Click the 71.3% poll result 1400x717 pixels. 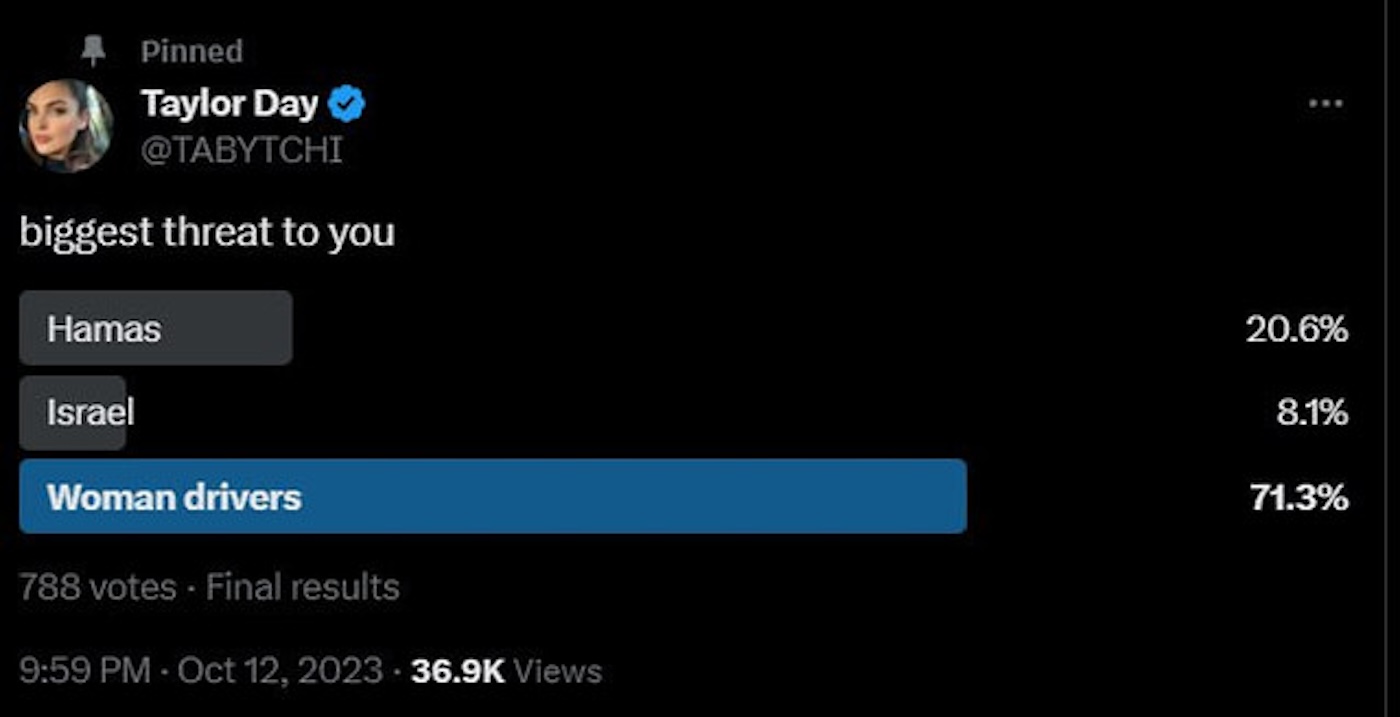[1299, 497]
